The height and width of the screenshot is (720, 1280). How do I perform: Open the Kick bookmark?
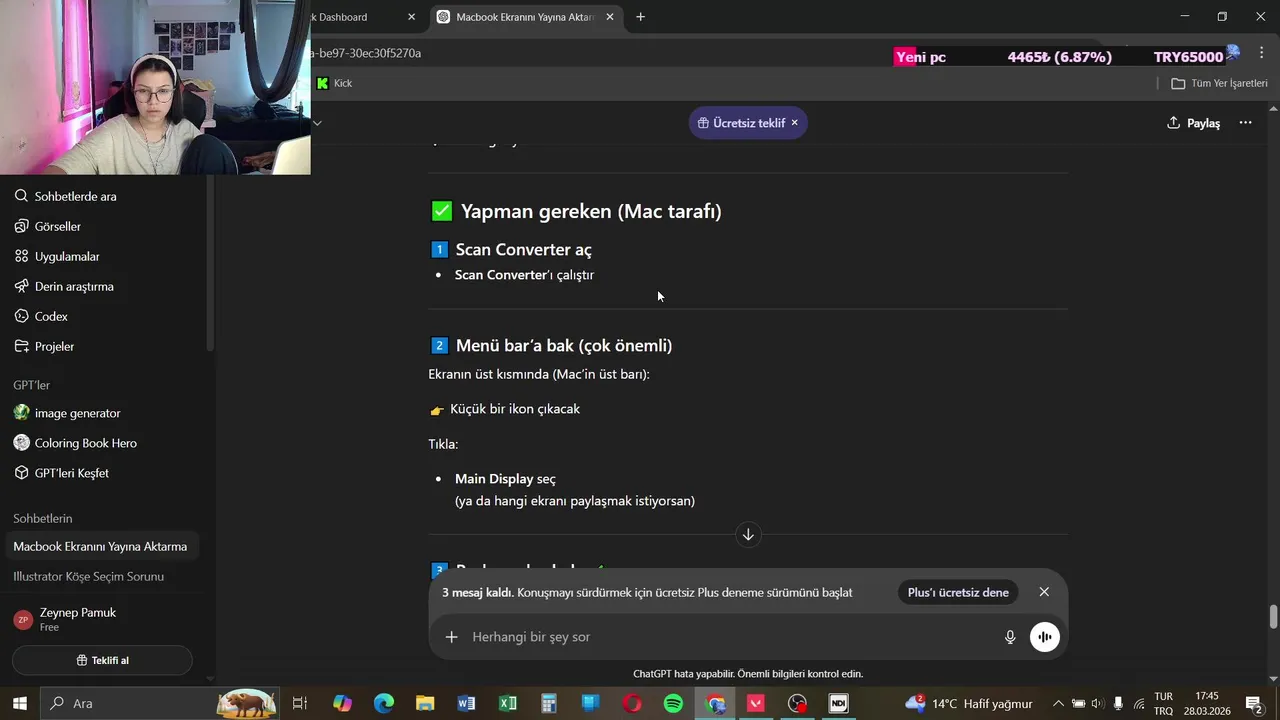pos(334,83)
